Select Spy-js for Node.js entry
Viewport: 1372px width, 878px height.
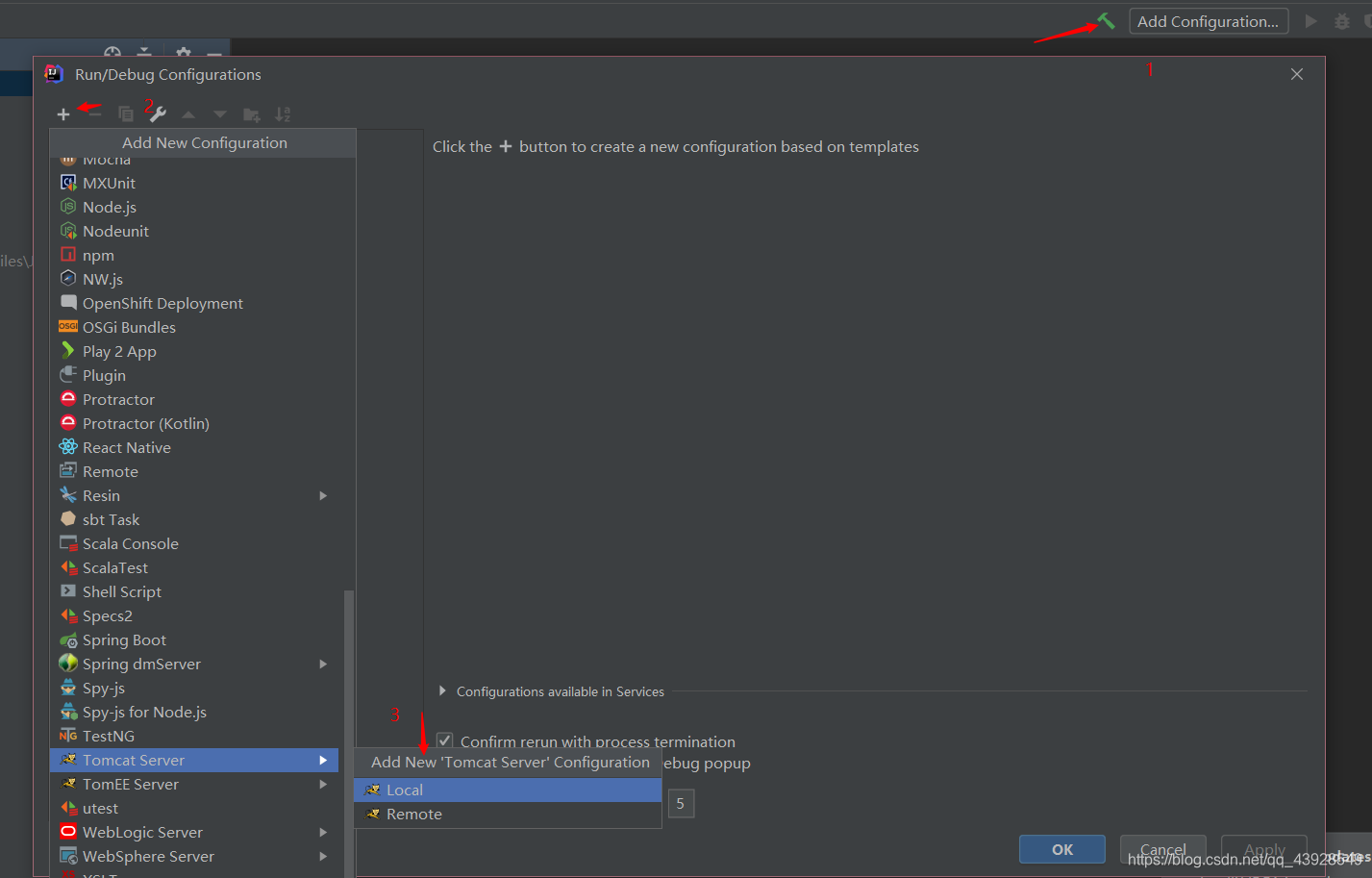coord(194,712)
